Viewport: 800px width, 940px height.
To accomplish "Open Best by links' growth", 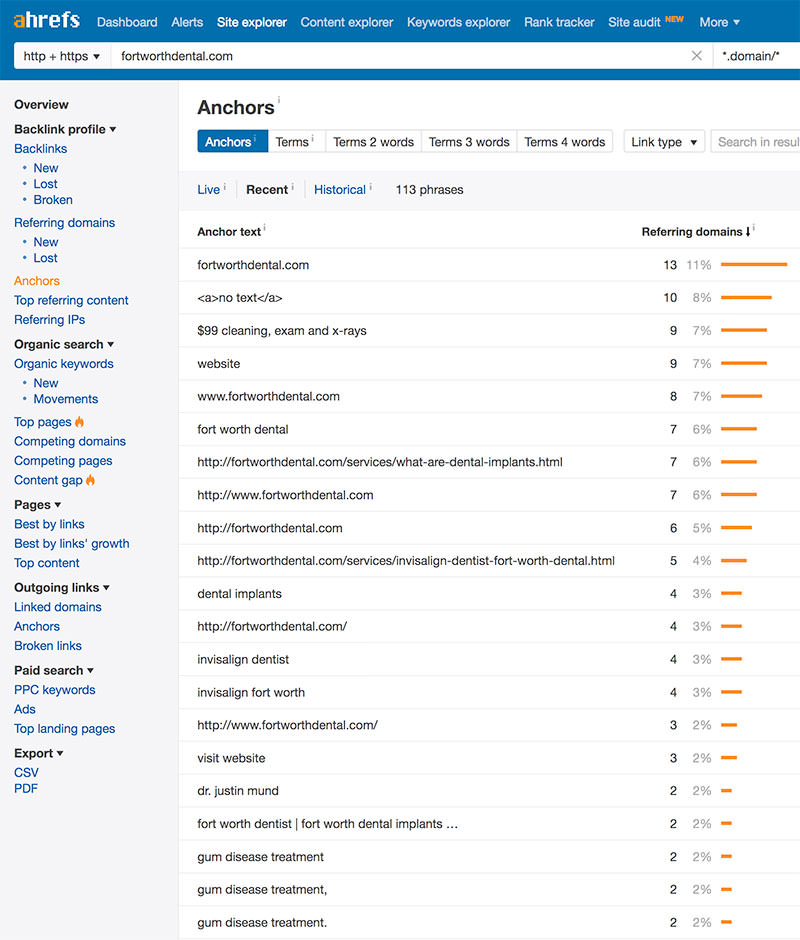I will (x=72, y=544).
